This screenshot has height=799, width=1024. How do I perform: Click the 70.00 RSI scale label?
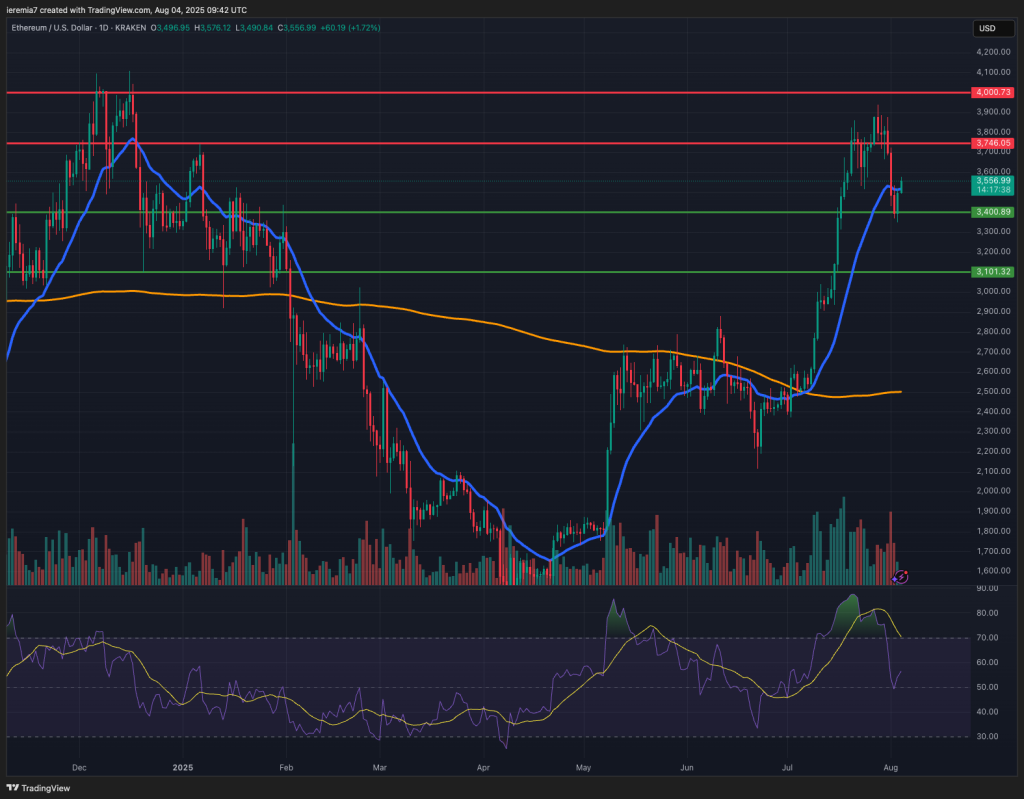click(x=989, y=638)
